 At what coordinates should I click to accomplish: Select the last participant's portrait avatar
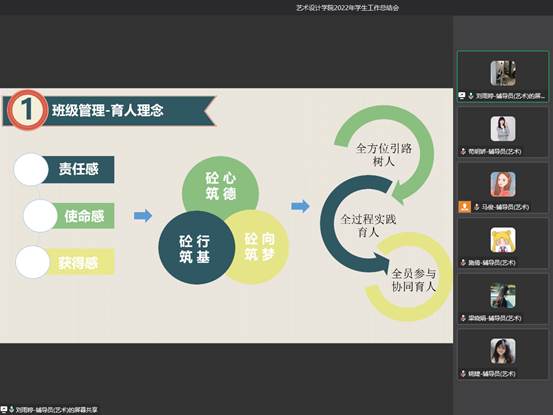[503, 351]
